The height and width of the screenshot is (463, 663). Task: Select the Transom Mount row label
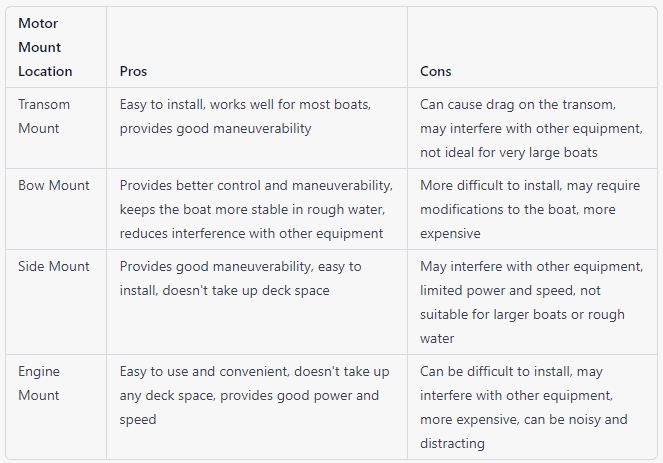pos(44,116)
